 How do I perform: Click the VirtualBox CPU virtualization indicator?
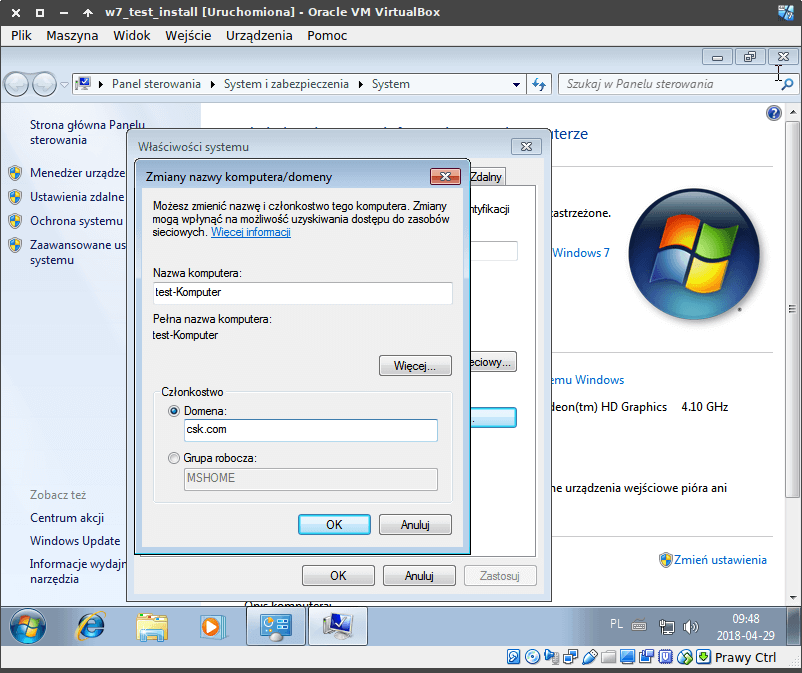pyautogui.click(x=665, y=657)
